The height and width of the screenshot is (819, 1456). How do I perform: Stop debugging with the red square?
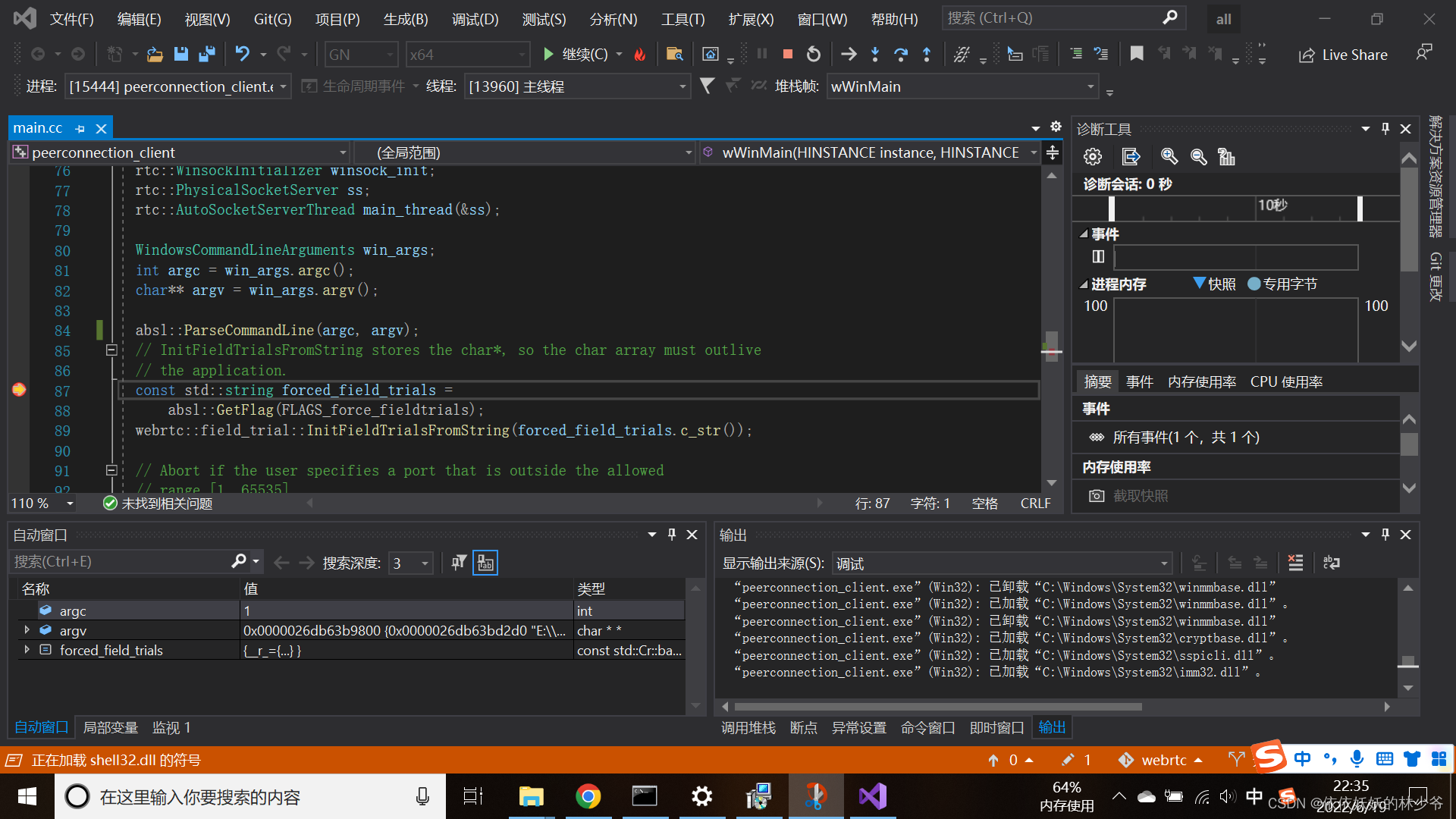click(788, 54)
